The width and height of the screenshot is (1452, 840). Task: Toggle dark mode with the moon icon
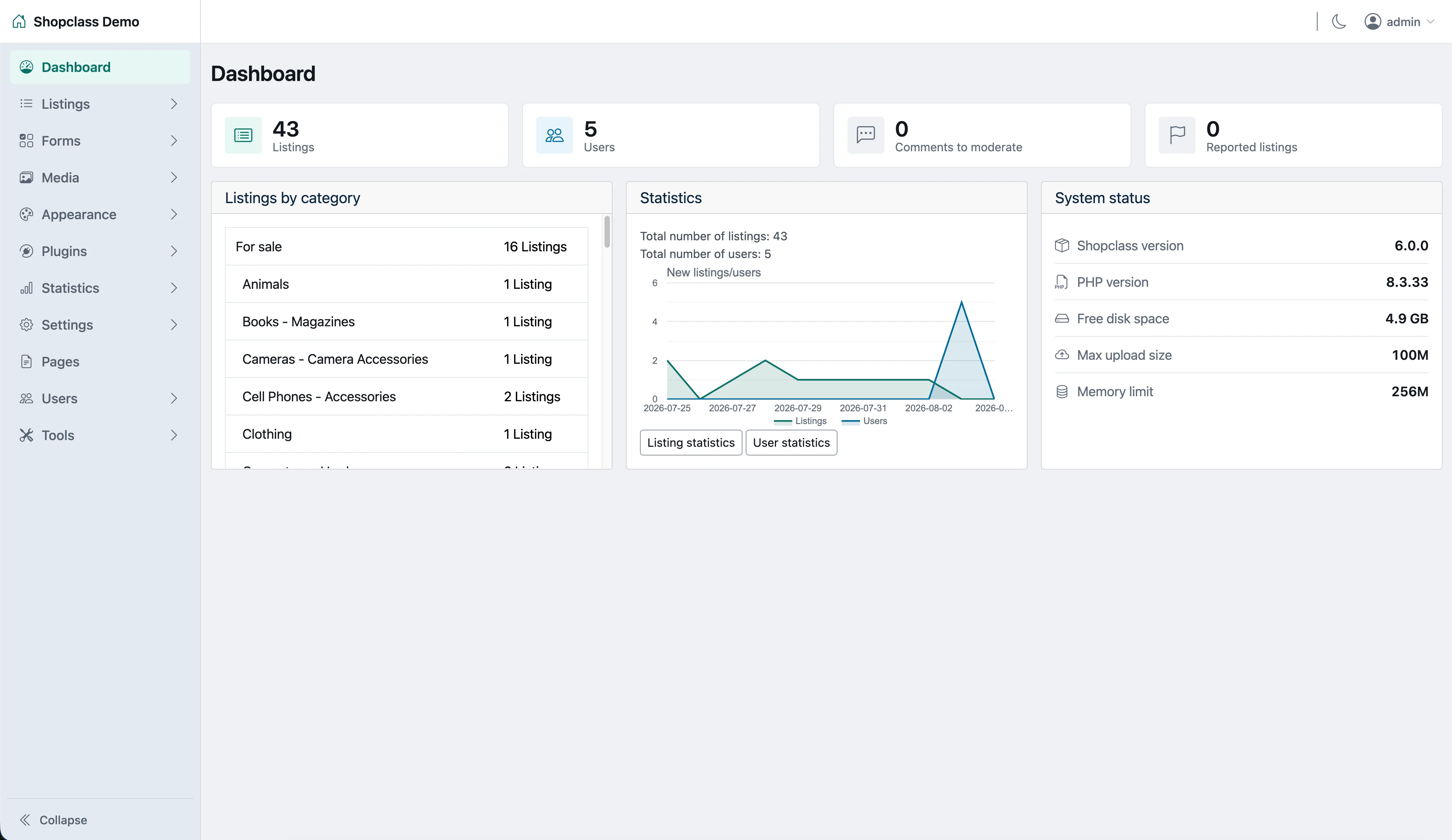pos(1339,22)
